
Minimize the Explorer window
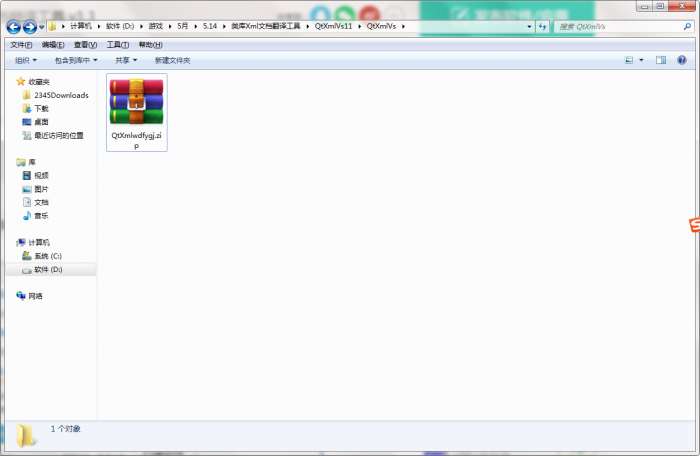(644, 6)
